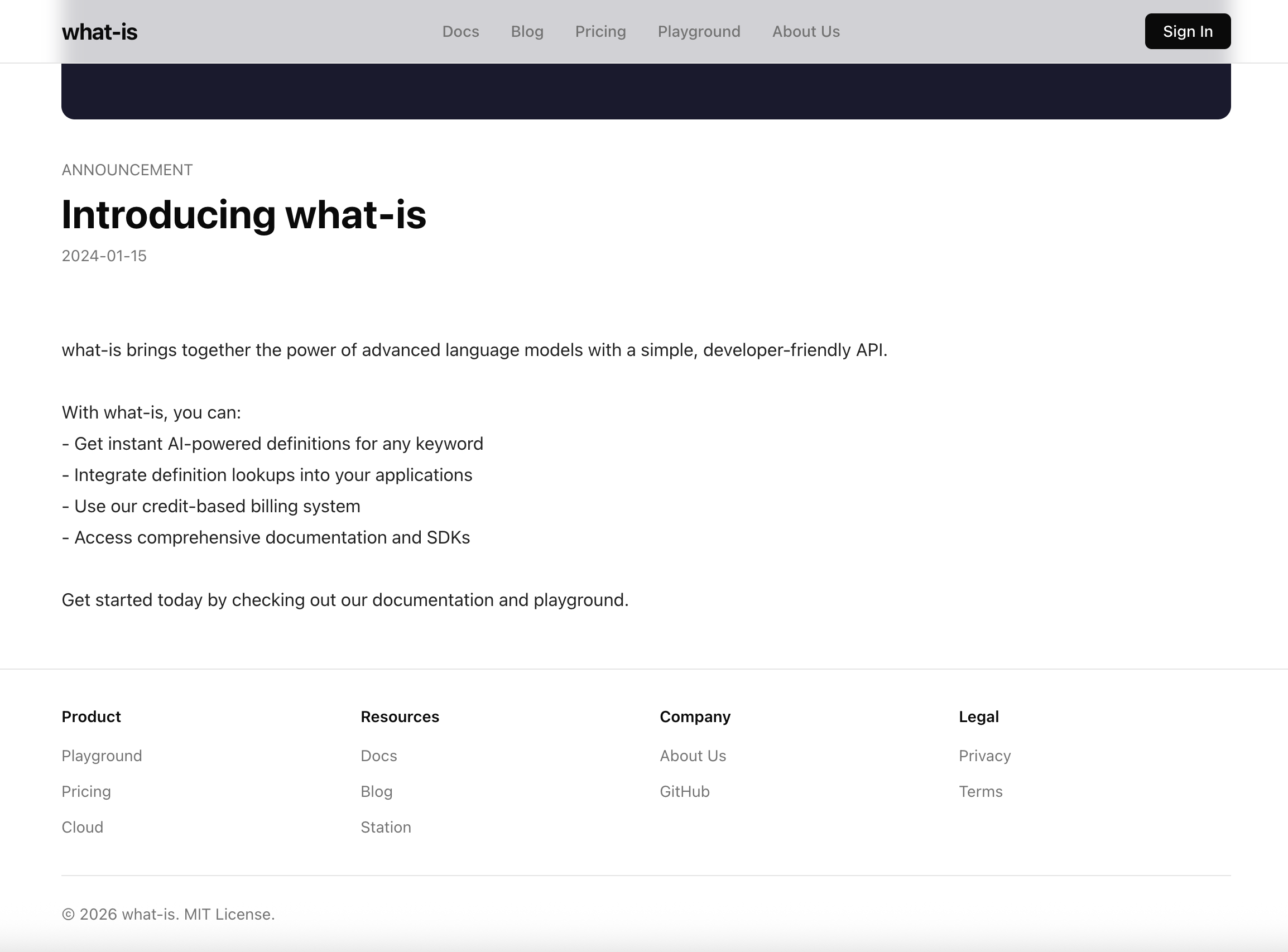Visit the Cloud link in footer

83,827
